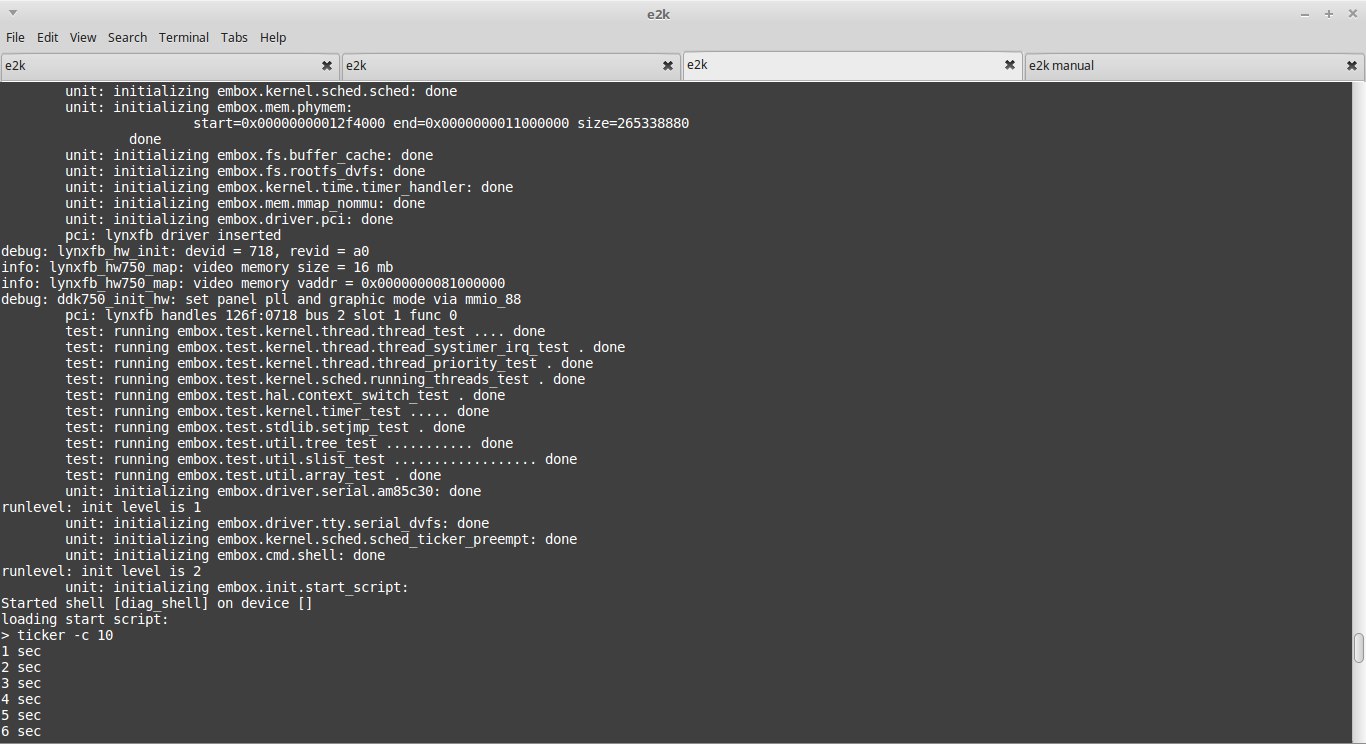Close the first e2k tab
Image resolution: width=1366 pixels, height=744 pixels.
326,65
